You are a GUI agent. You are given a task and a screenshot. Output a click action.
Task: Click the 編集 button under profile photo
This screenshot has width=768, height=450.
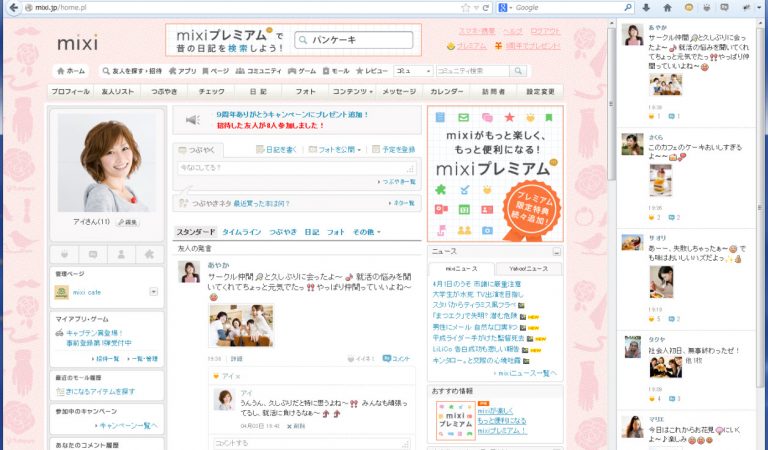127,222
